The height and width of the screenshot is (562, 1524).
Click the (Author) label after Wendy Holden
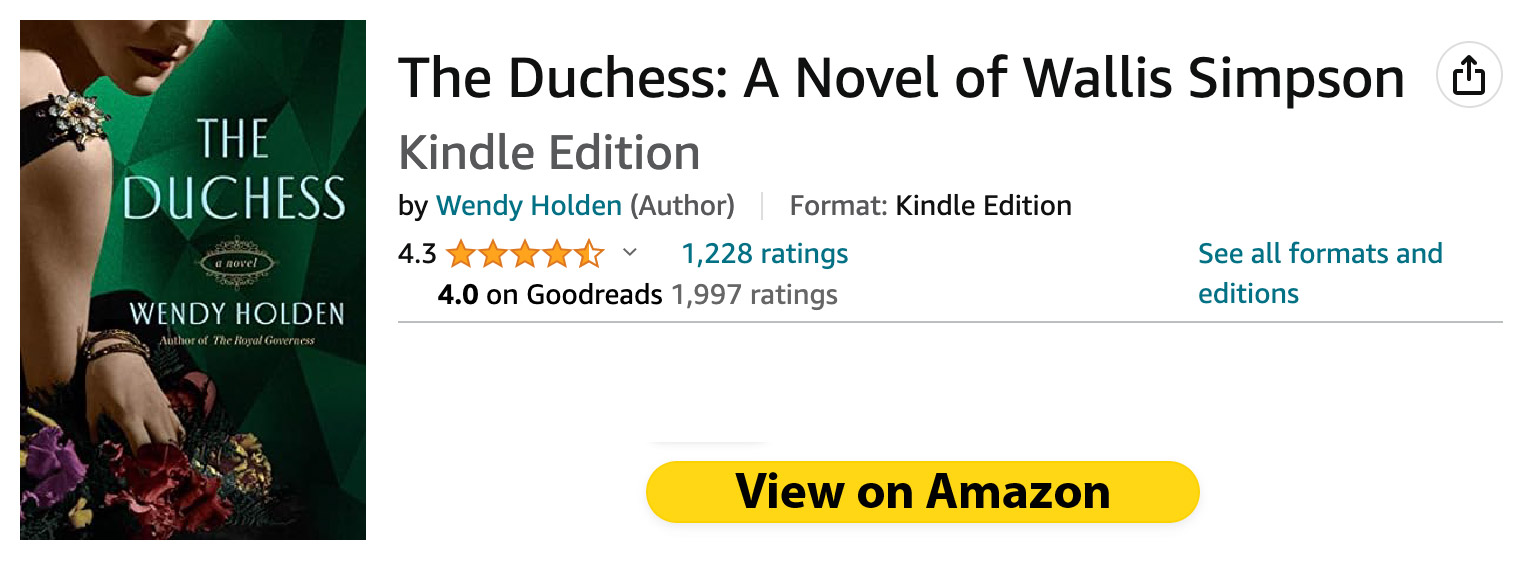(682, 206)
